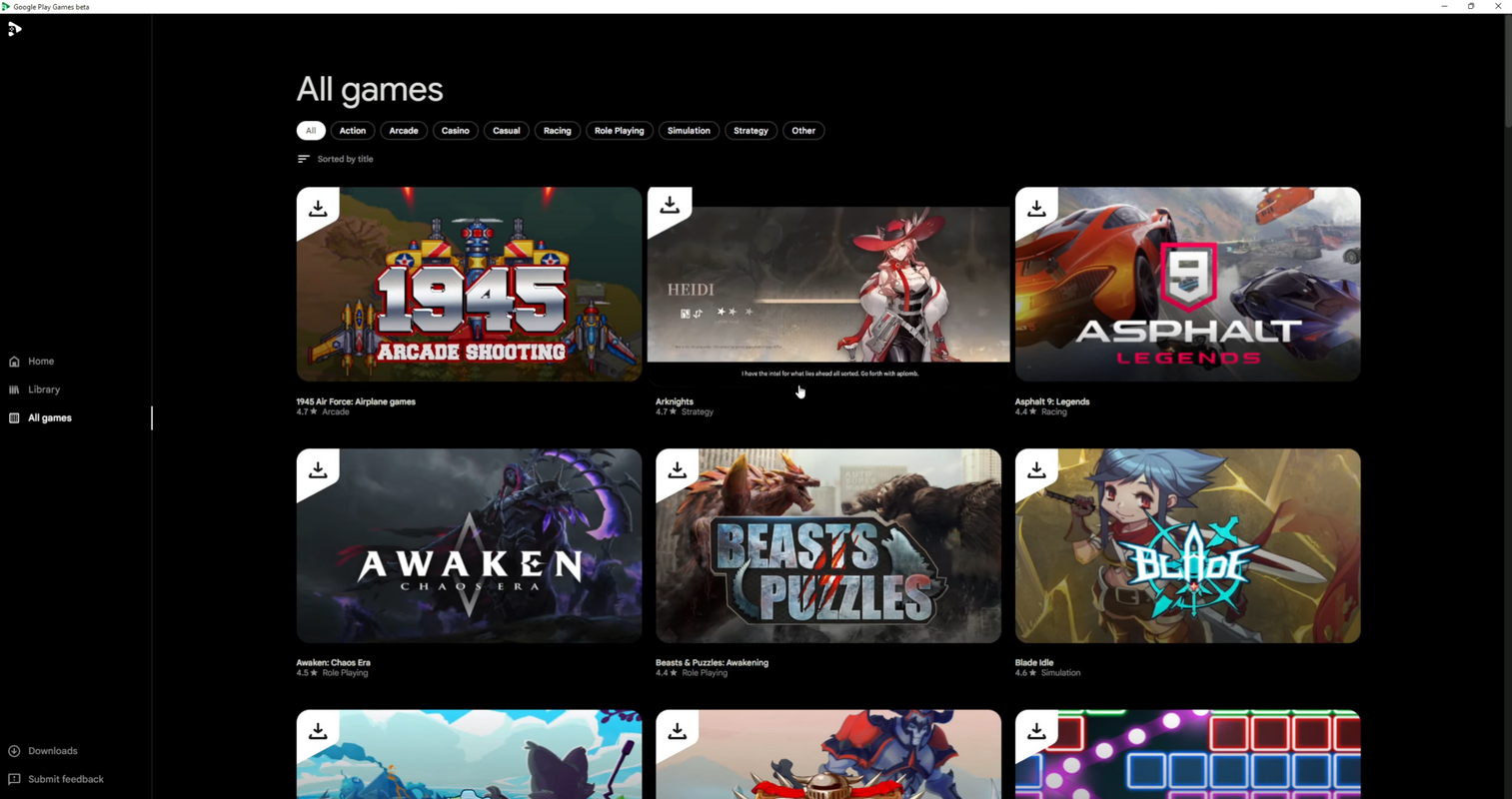Filter games by Racing
1512x799 pixels.
(x=558, y=131)
